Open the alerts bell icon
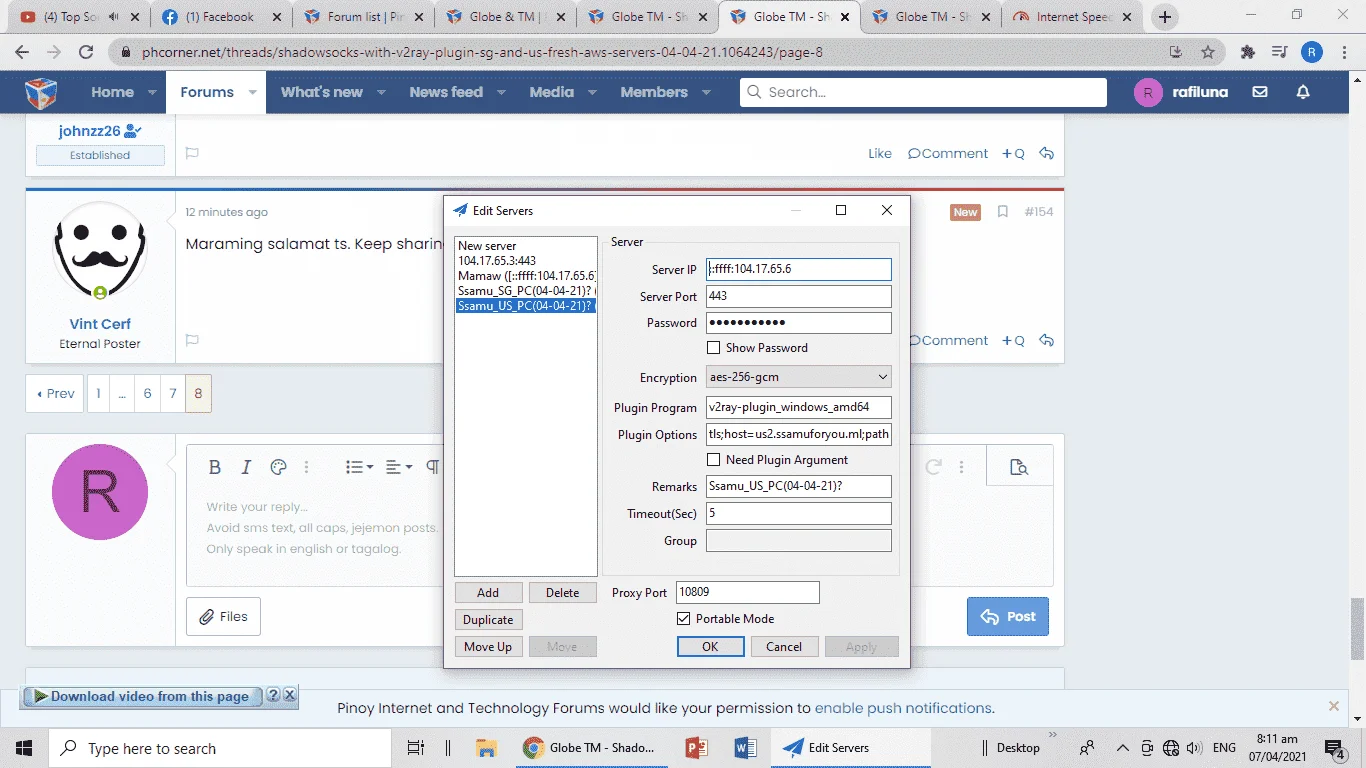The image size is (1366, 768). click(x=1303, y=92)
